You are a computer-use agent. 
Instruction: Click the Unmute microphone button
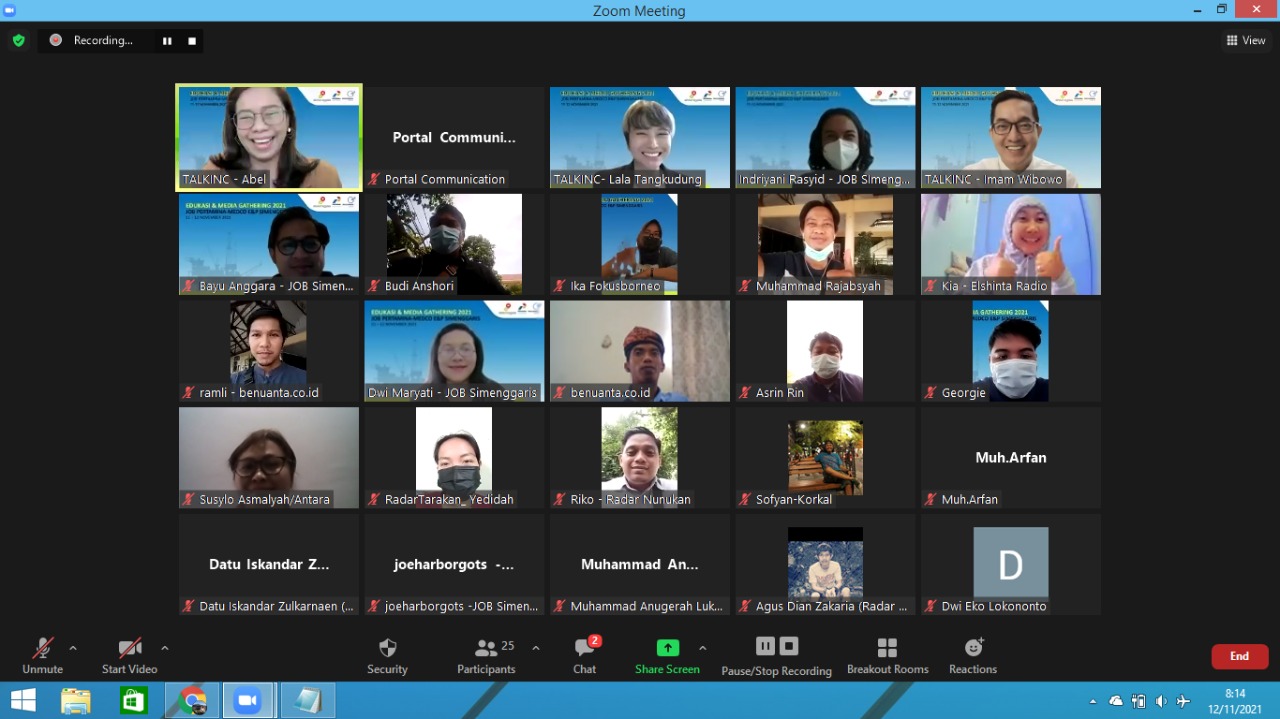[42, 656]
